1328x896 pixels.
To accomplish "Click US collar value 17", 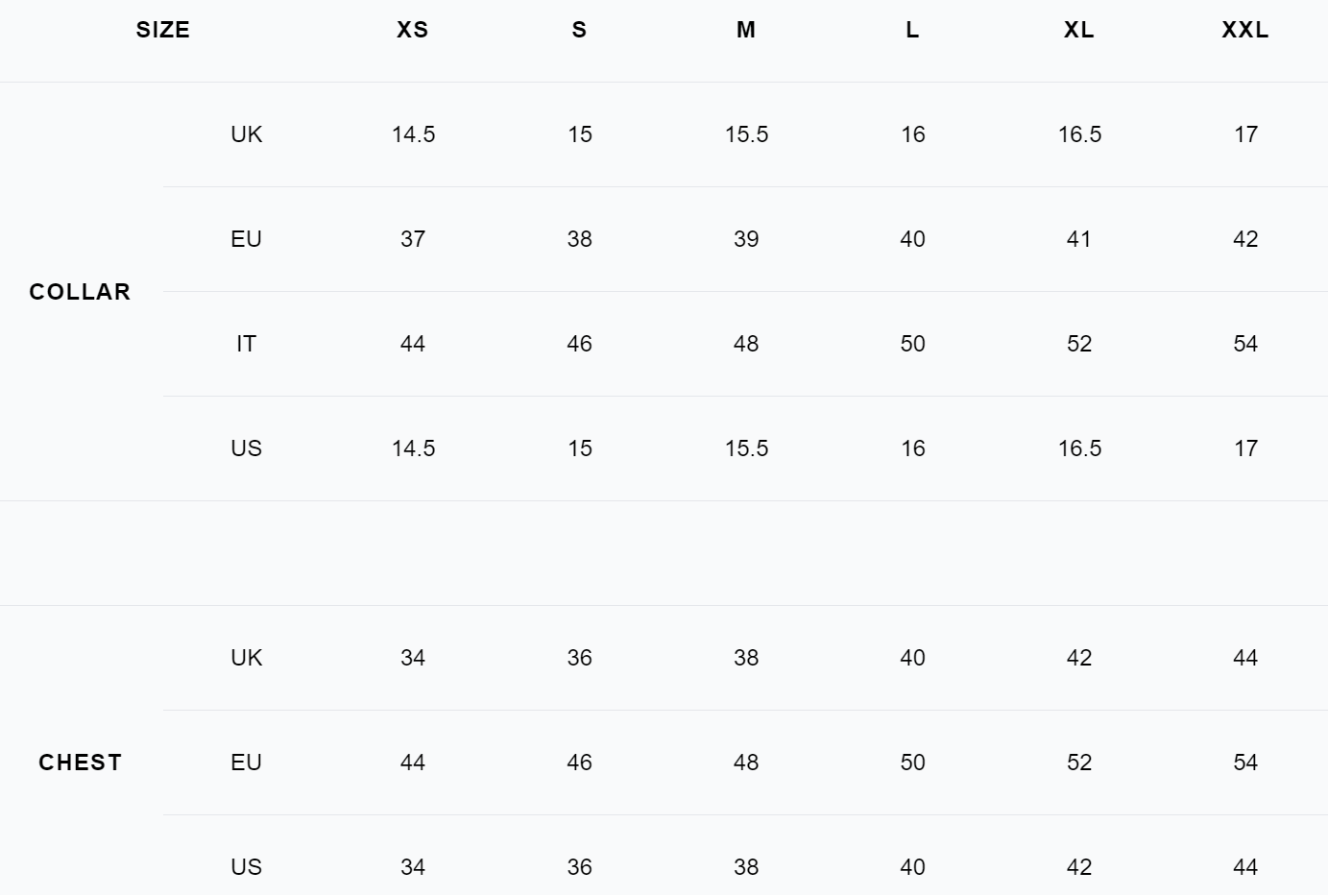I will coord(1245,448).
